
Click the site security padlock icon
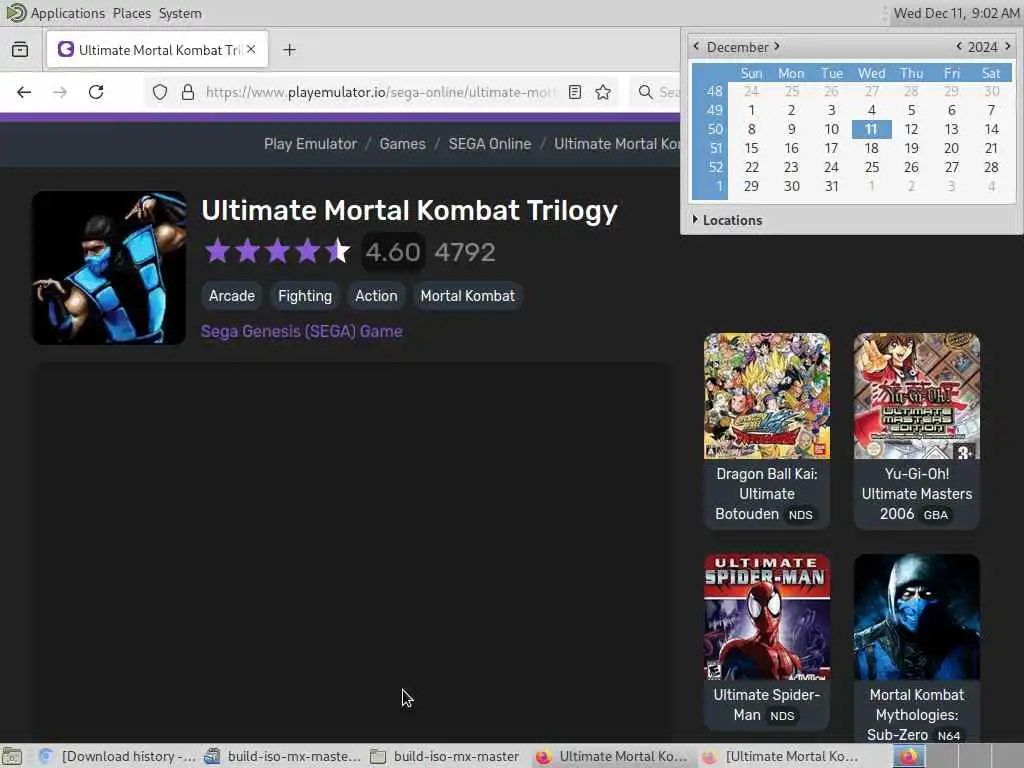(x=187, y=92)
